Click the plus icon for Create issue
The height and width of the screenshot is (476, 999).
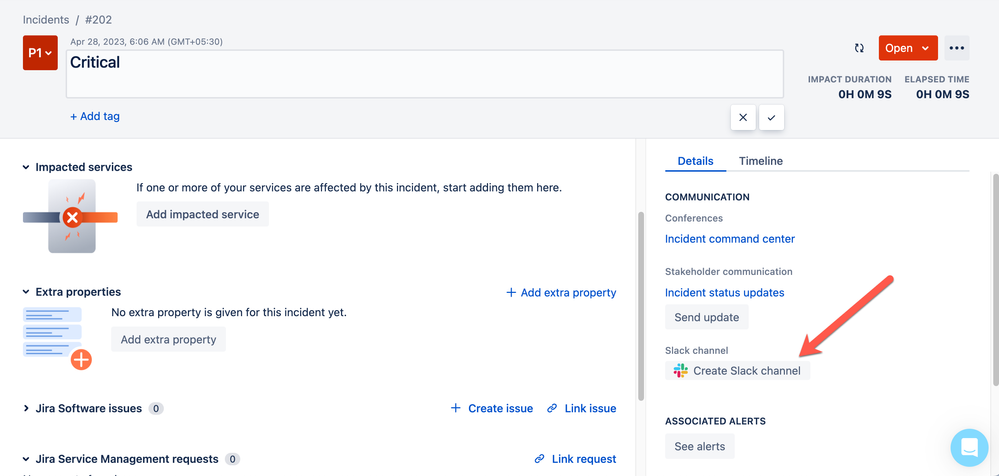tap(456, 408)
